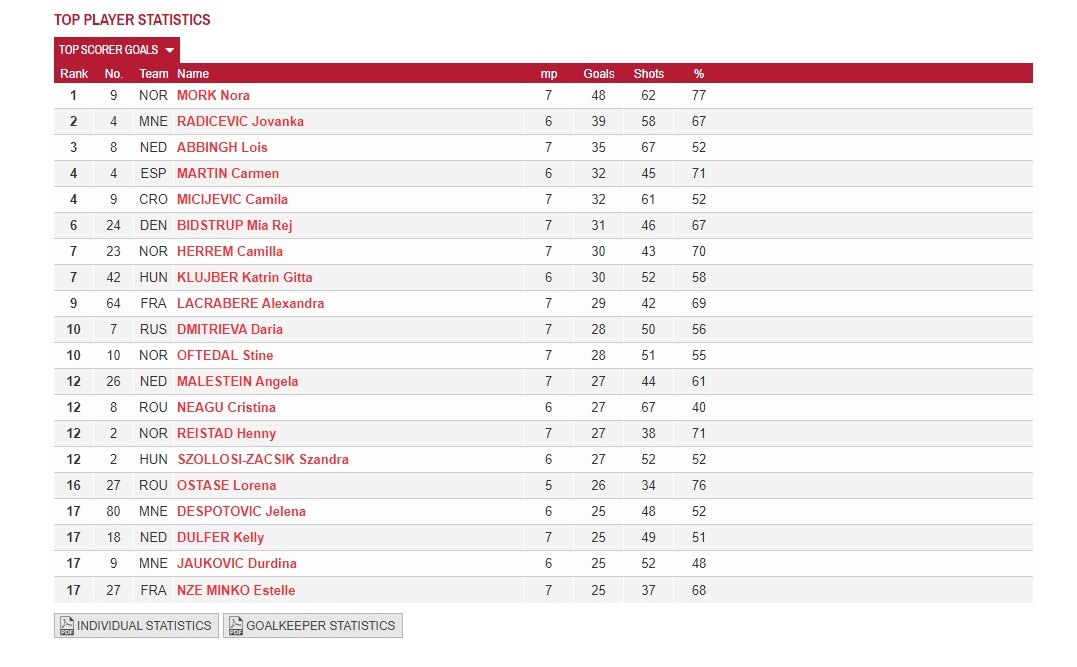Click the SZOLLOSI-ZACSIK Szandra name link
Screen dimensions: 1077x667
[x=262, y=460]
